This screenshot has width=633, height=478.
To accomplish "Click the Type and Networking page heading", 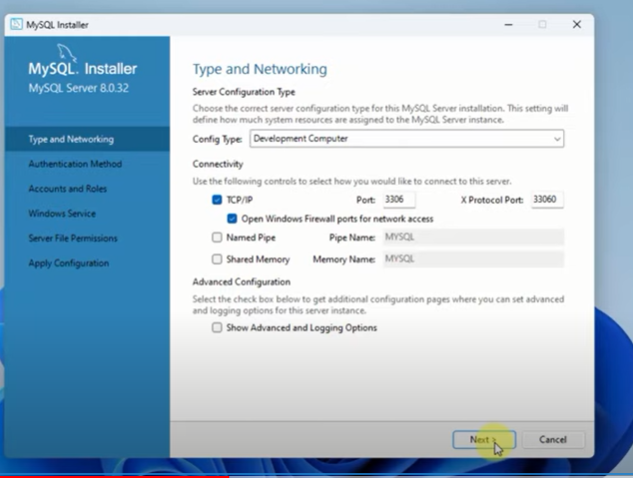I will point(260,69).
